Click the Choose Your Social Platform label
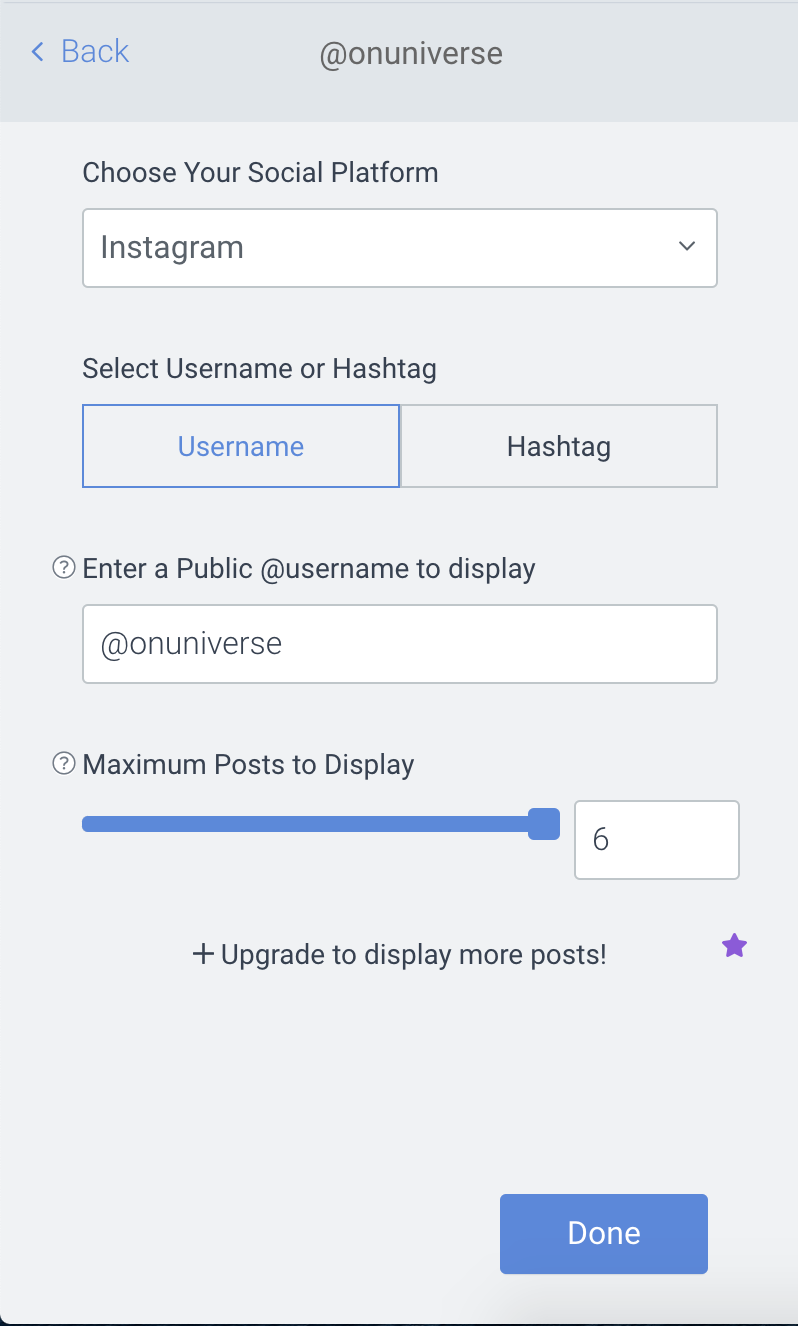 pyautogui.click(x=260, y=173)
